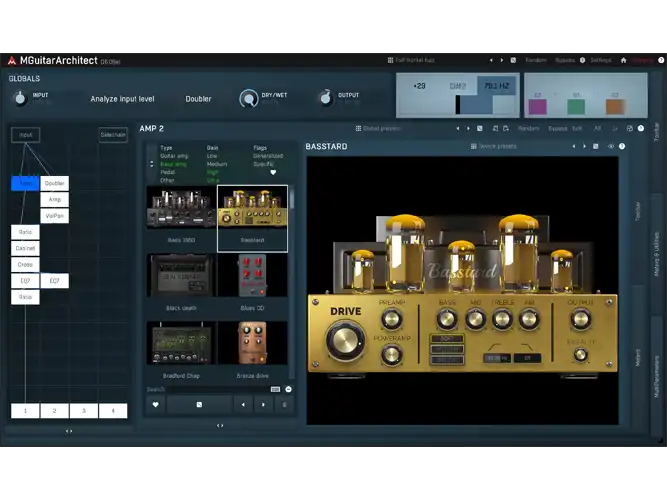Toggle the Bass amp type filter
Screen dimensions: 667x500
(174, 164)
